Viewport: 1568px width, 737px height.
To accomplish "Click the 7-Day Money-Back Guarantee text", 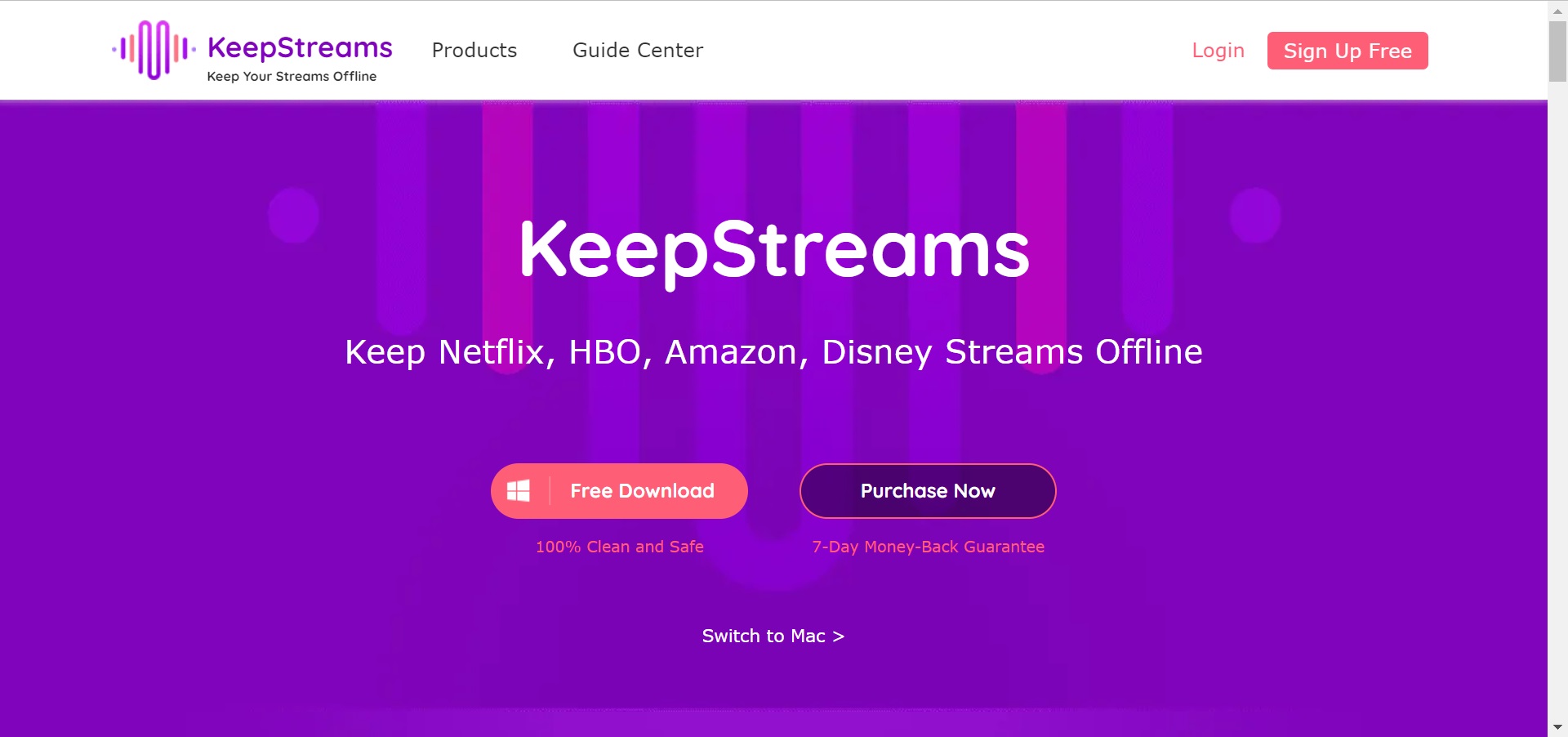I will 928,547.
